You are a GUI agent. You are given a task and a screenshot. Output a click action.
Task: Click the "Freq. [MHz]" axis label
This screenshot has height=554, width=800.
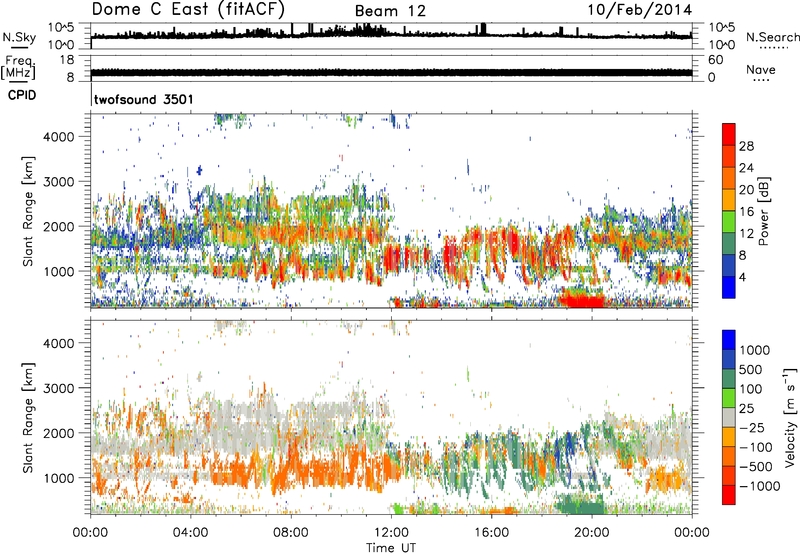coord(18,68)
